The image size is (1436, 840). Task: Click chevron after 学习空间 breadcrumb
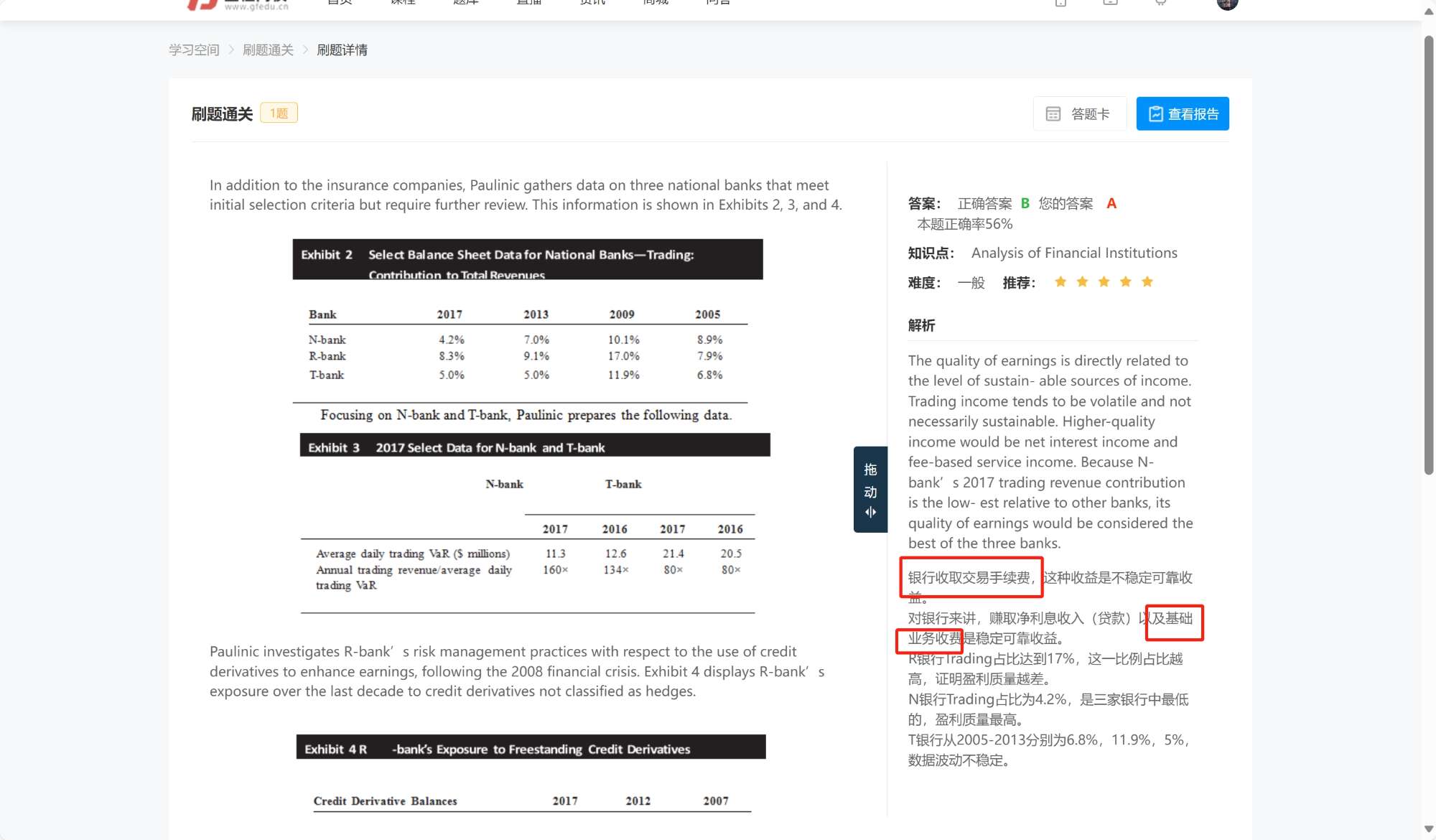tap(231, 50)
